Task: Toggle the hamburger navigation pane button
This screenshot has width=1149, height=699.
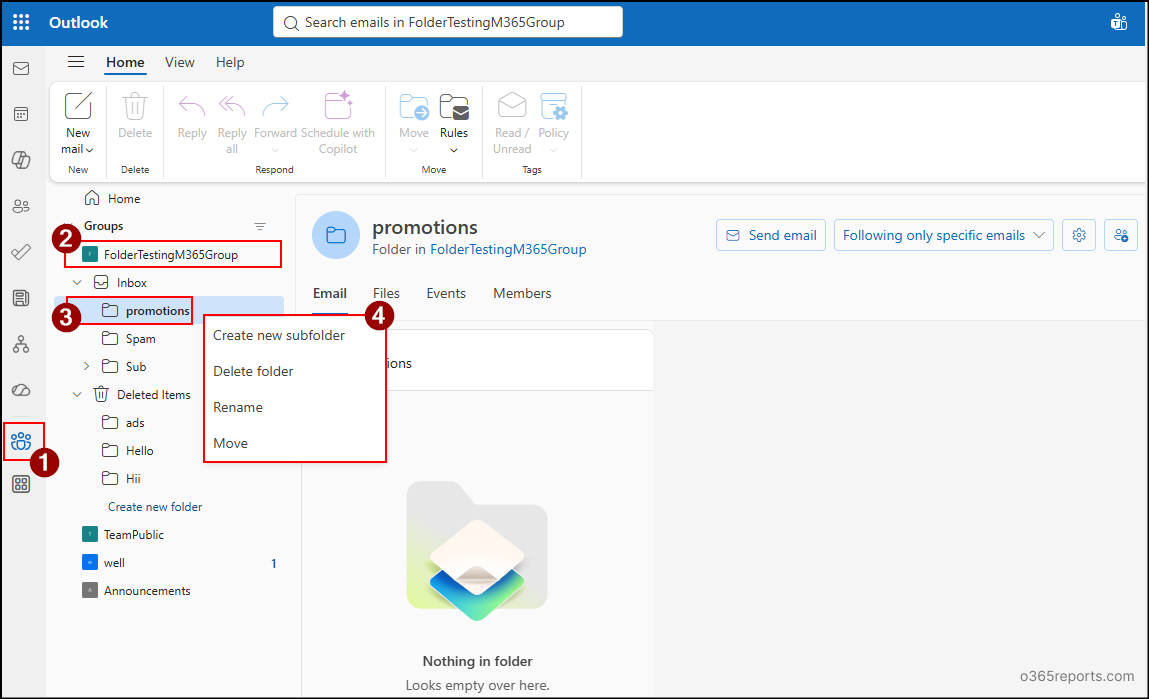Action: [x=75, y=62]
